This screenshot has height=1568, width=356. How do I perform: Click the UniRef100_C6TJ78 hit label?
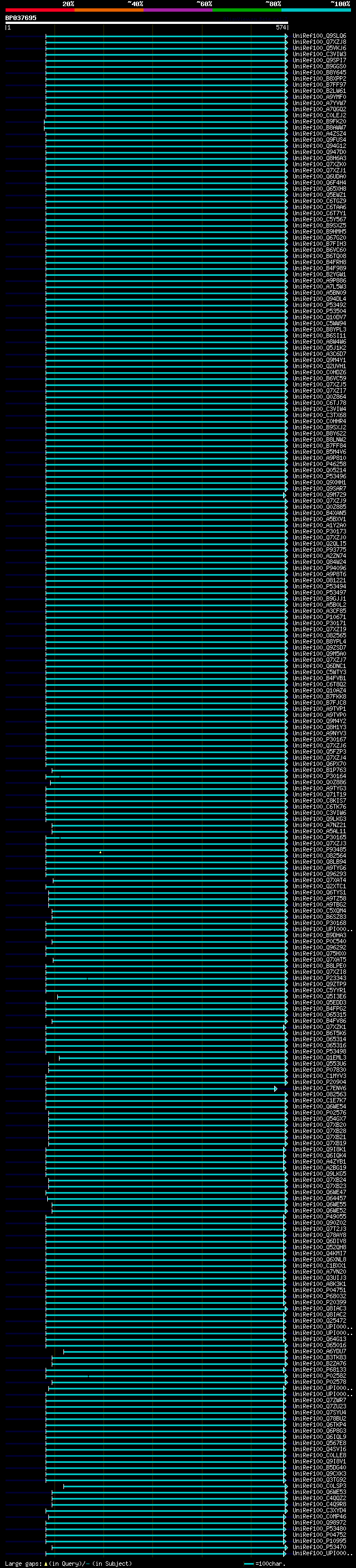click(x=319, y=403)
